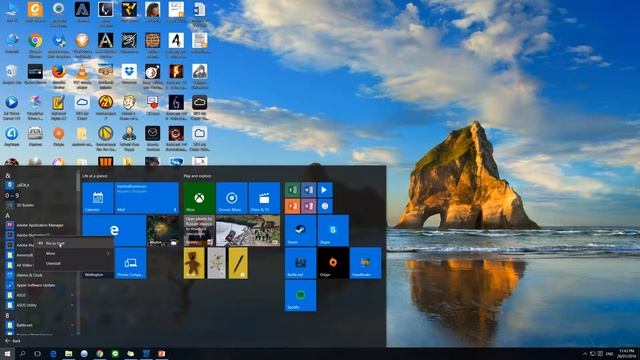This screenshot has width=640, height=360.
Task: Open taskbar Search
Action: tap(22, 354)
